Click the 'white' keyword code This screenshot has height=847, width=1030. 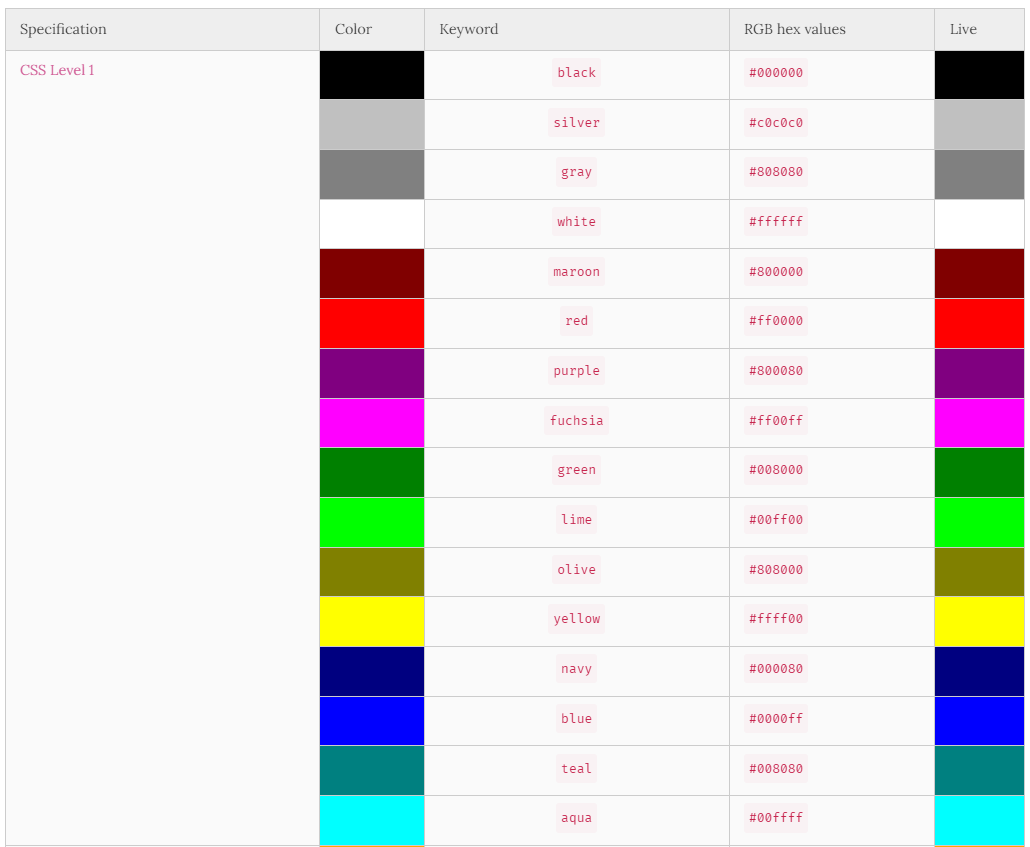(x=576, y=221)
